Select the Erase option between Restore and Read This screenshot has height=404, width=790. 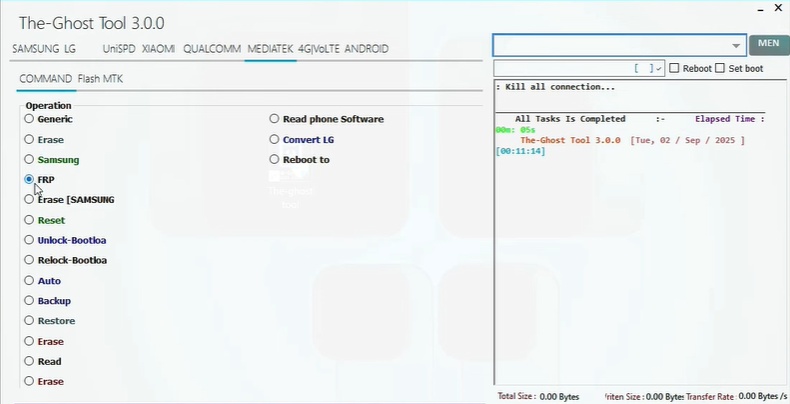(29, 342)
